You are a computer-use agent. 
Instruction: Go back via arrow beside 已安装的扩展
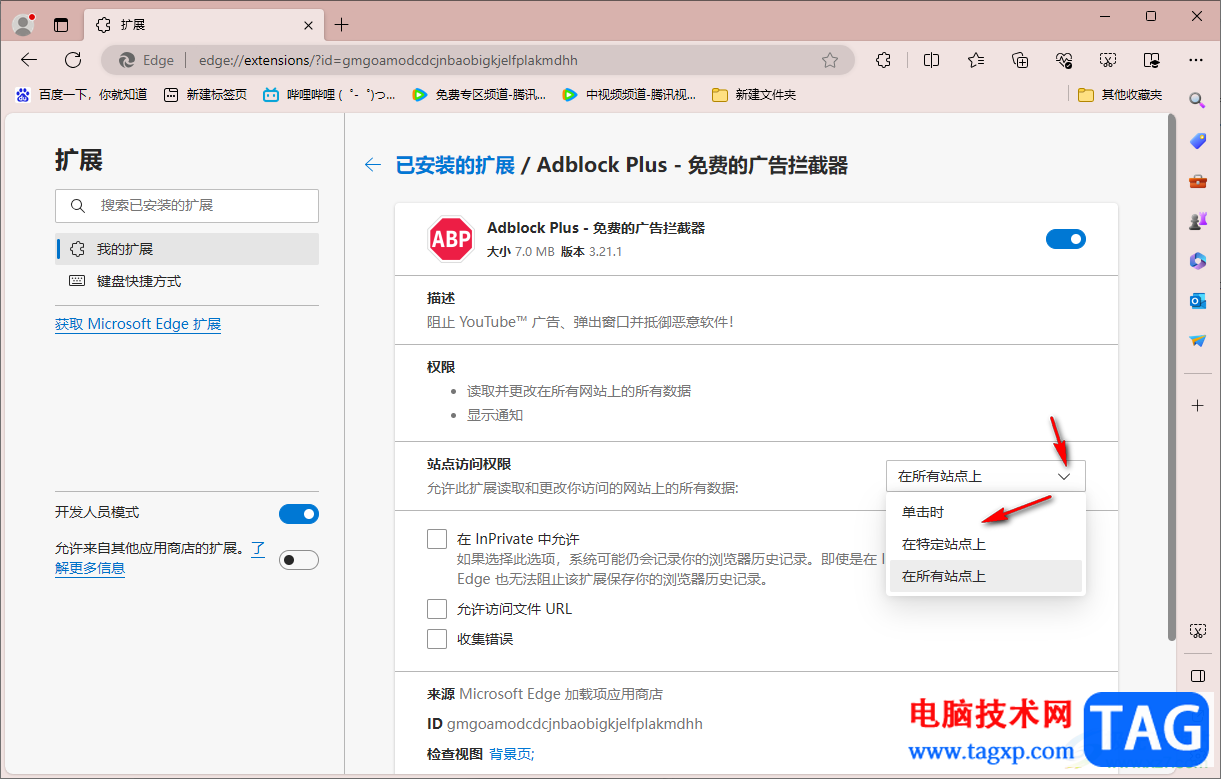373,165
